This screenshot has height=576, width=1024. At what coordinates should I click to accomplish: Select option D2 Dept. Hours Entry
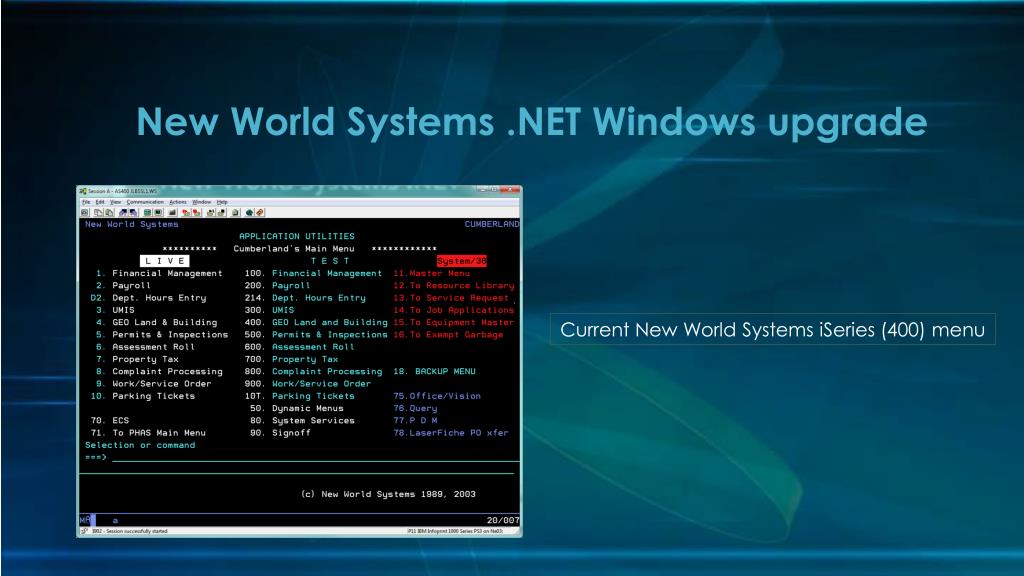click(x=148, y=298)
